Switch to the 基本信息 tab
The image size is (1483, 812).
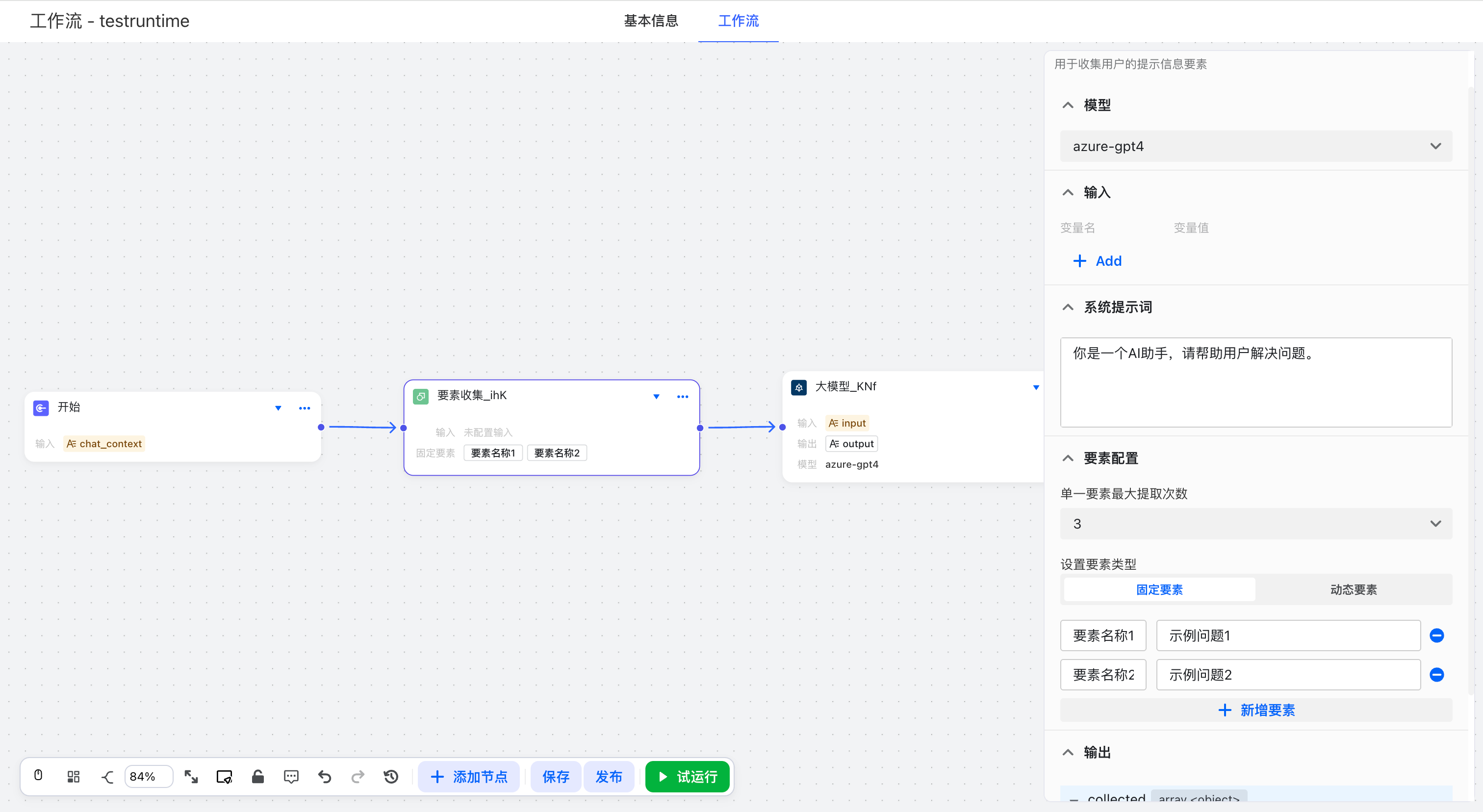click(x=651, y=21)
